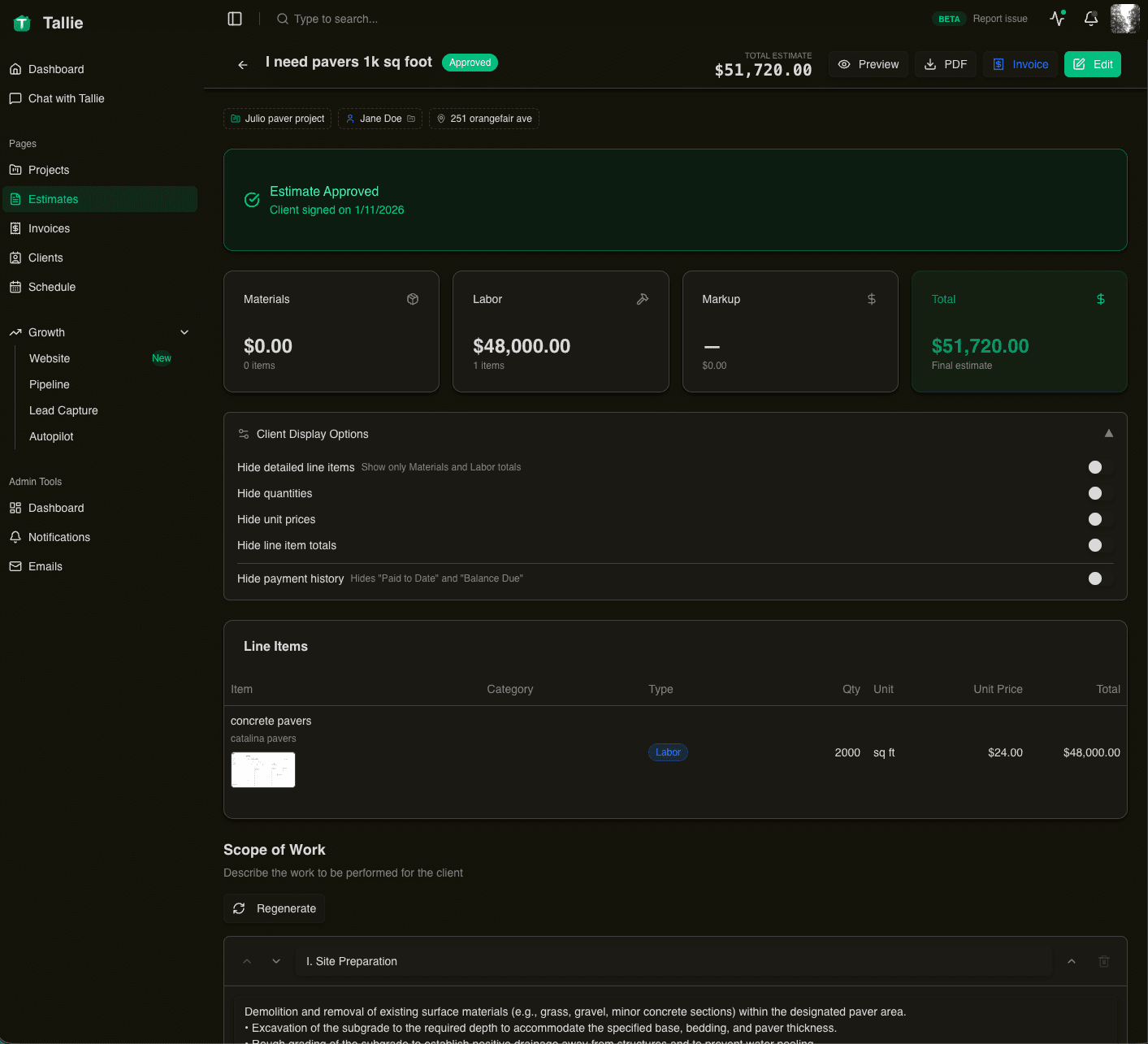This screenshot has height=1044, width=1148.
Task: Open the Estimates page in the sidebar
Action: tap(54, 199)
